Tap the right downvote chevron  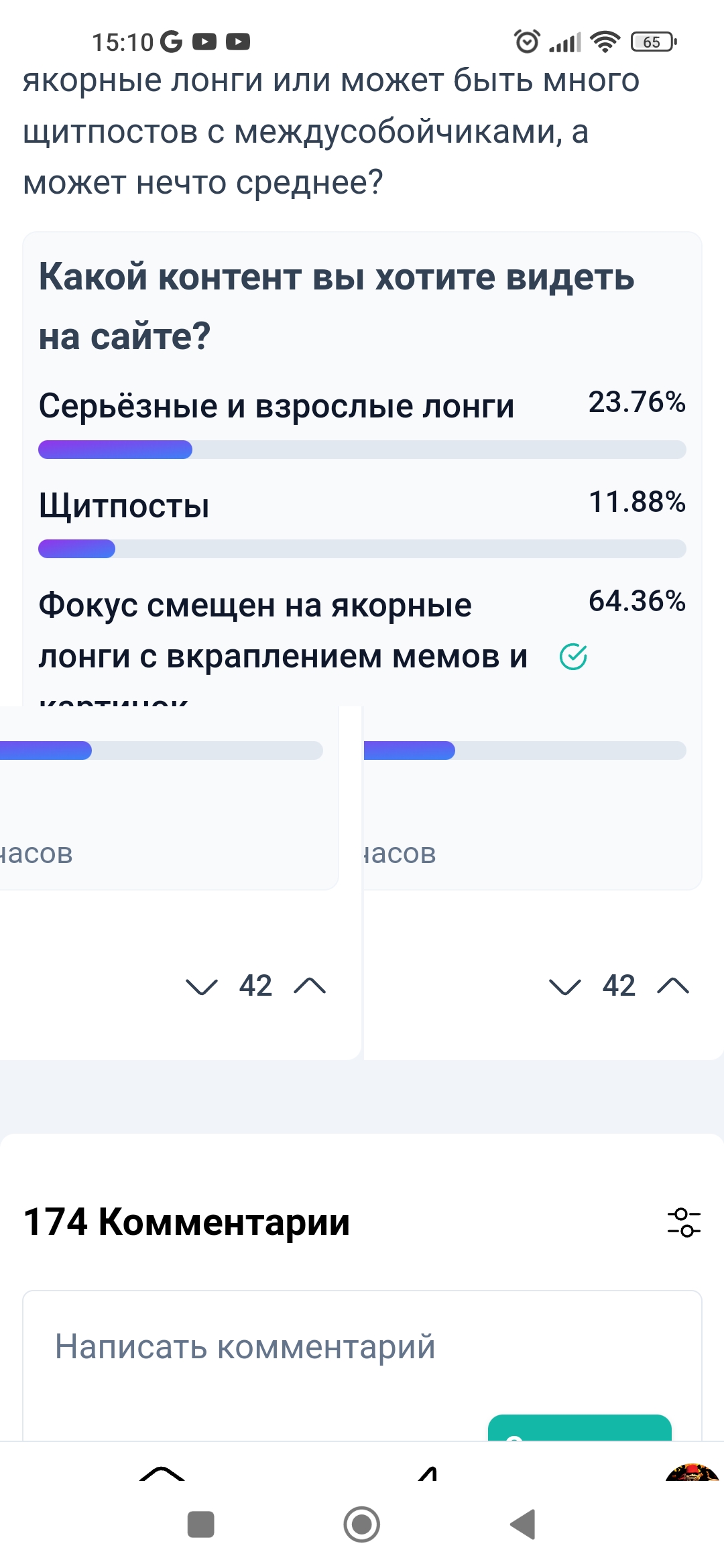(x=565, y=986)
